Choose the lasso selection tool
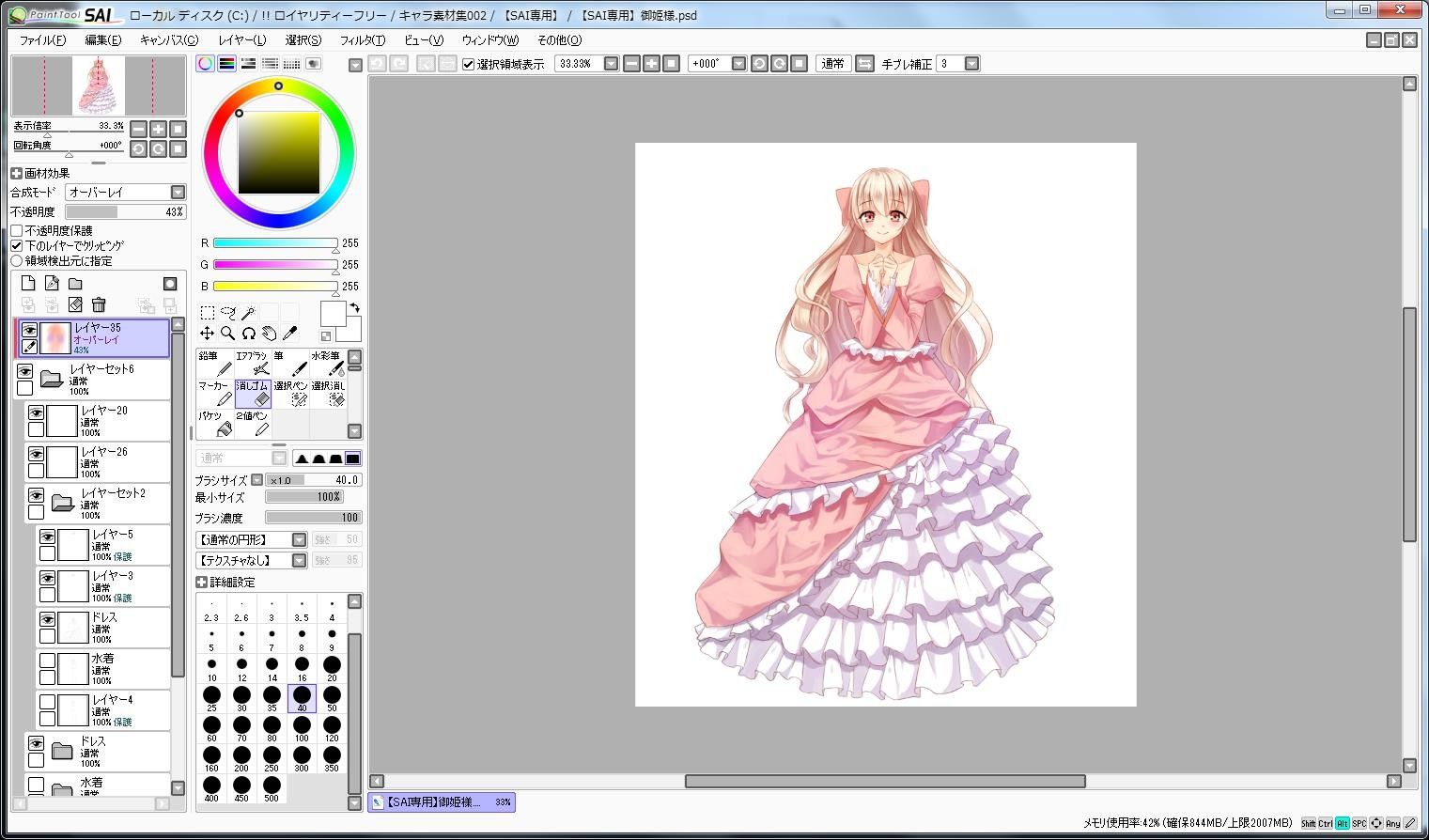This screenshot has width=1429, height=840. [228, 312]
